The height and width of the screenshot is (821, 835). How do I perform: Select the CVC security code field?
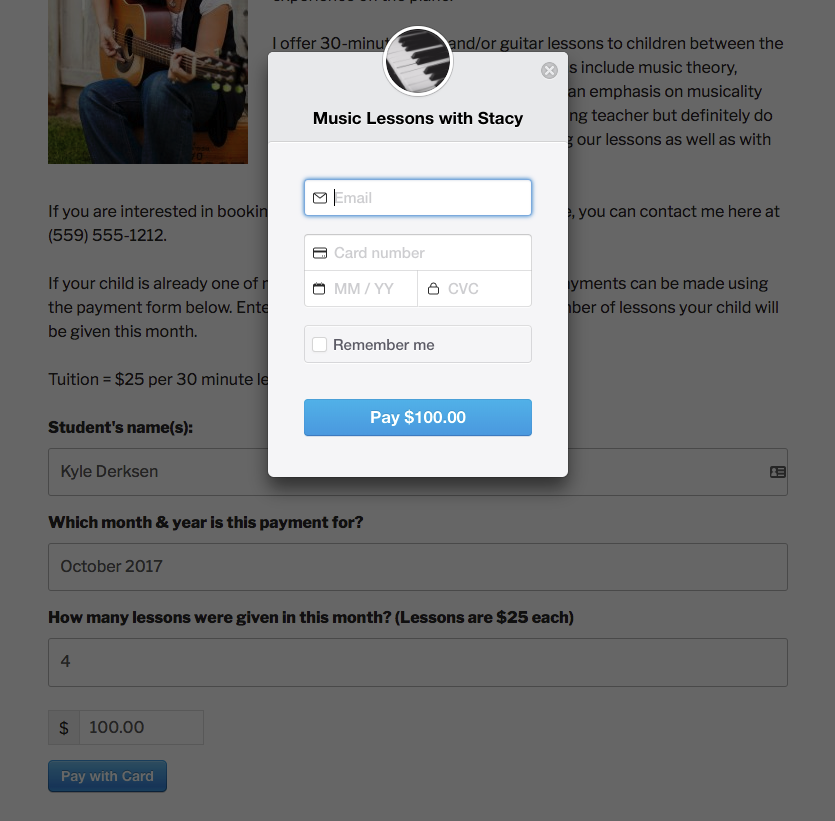point(474,289)
